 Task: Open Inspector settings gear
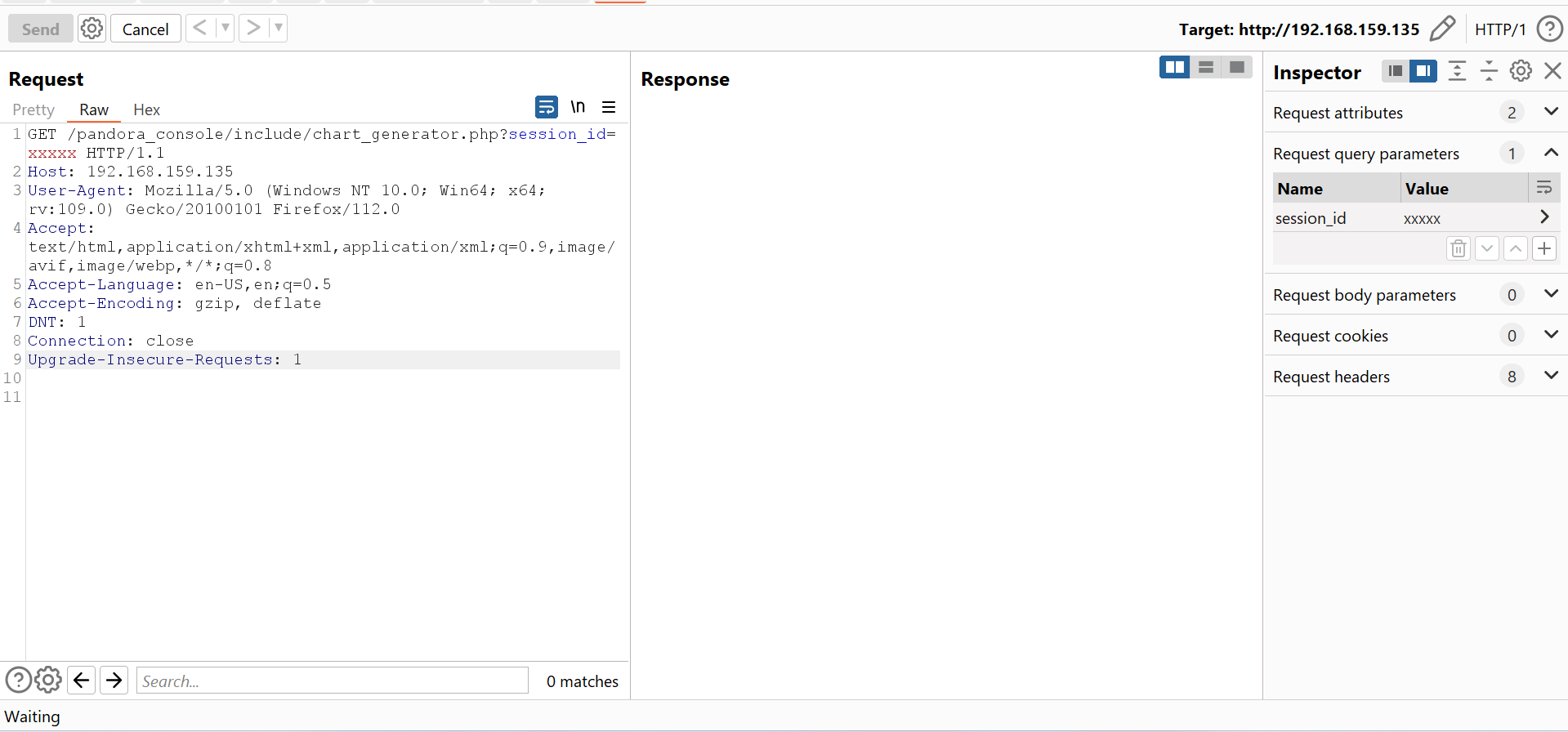click(1521, 71)
